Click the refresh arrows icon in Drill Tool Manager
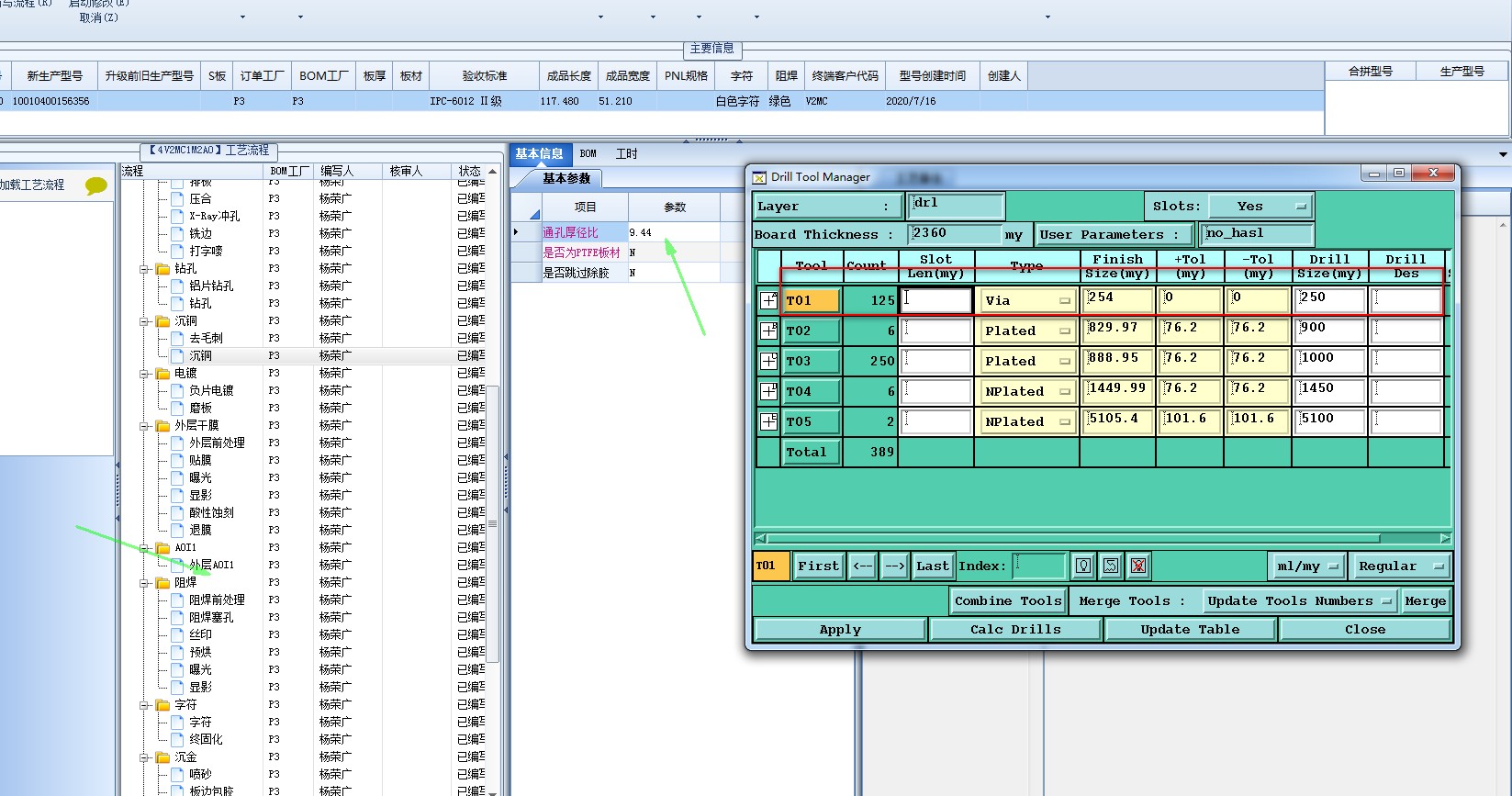The width and height of the screenshot is (1512, 796). tap(1111, 566)
